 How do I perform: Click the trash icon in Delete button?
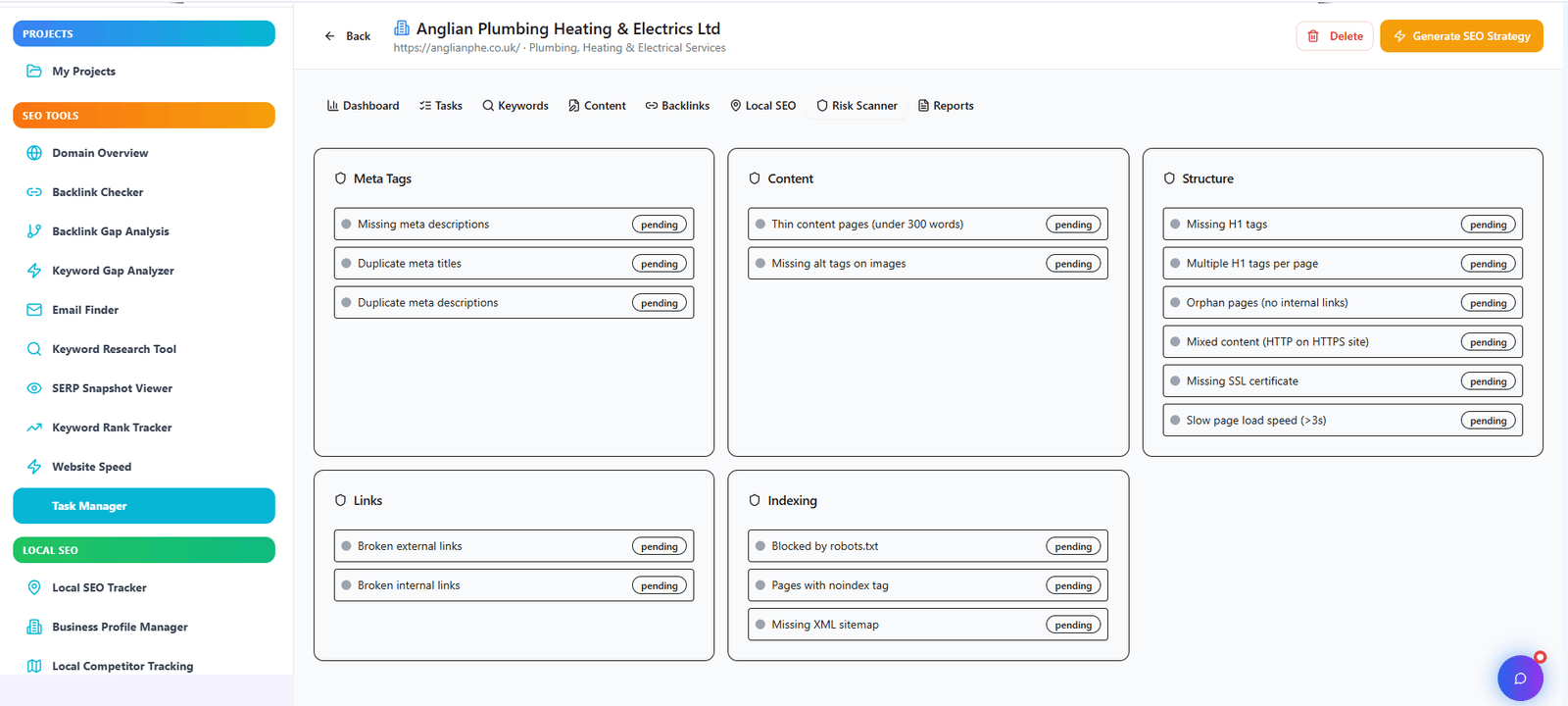pyautogui.click(x=1313, y=36)
